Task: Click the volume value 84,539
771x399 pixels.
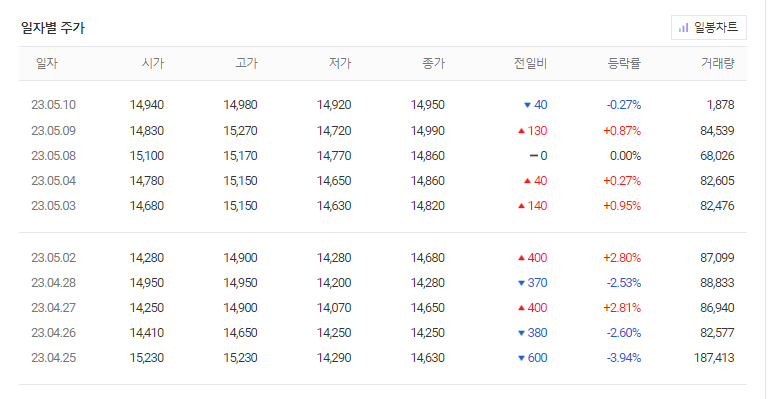Action: pyautogui.click(x=717, y=131)
